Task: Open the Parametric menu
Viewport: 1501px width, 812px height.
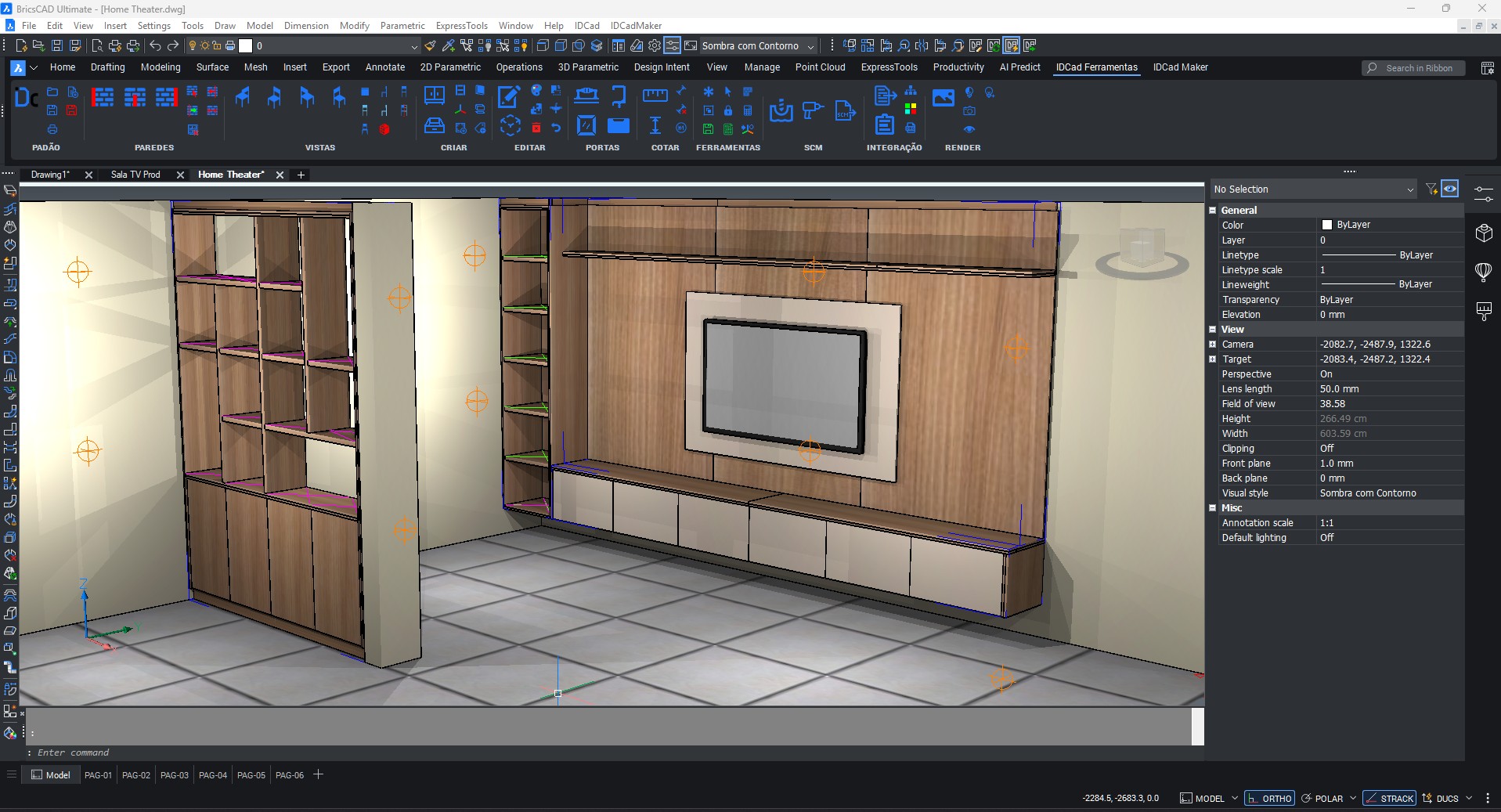Action: click(402, 26)
